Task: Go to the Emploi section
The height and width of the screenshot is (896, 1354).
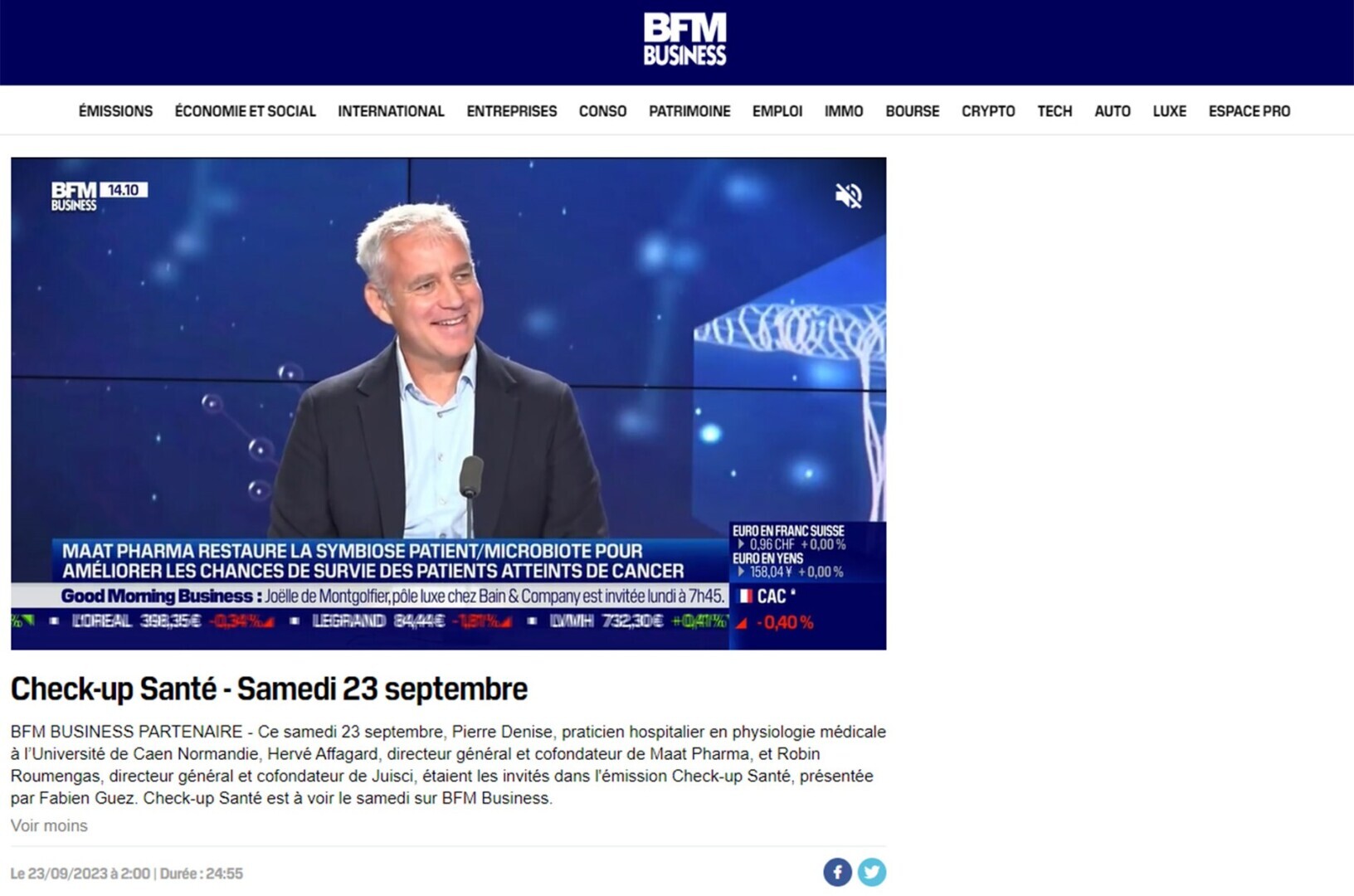Action: [x=777, y=111]
